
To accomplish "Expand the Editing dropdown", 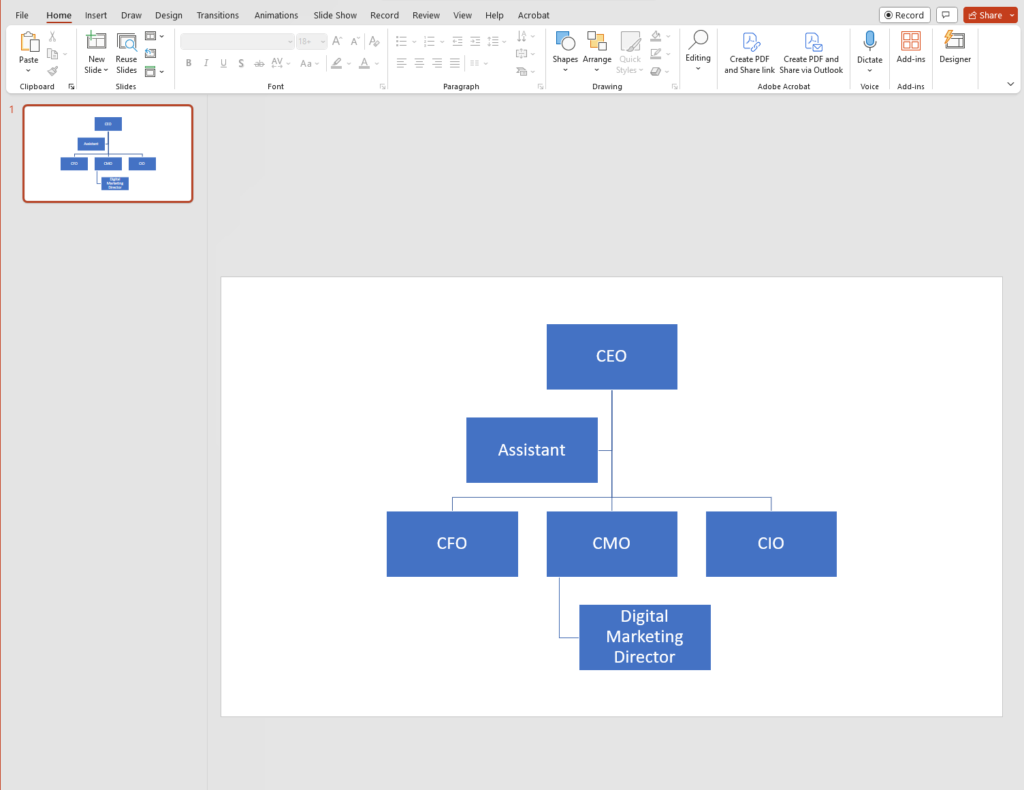I will [697, 51].
